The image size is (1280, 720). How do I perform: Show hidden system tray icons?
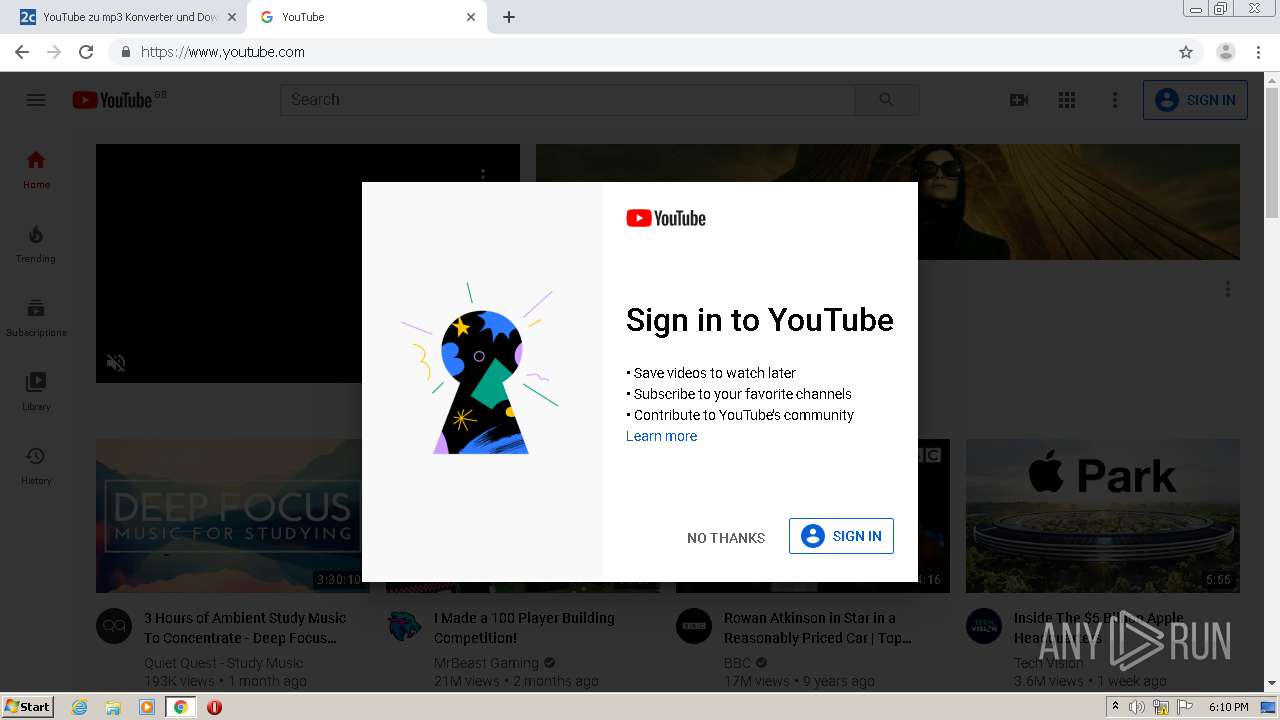click(1115, 707)
